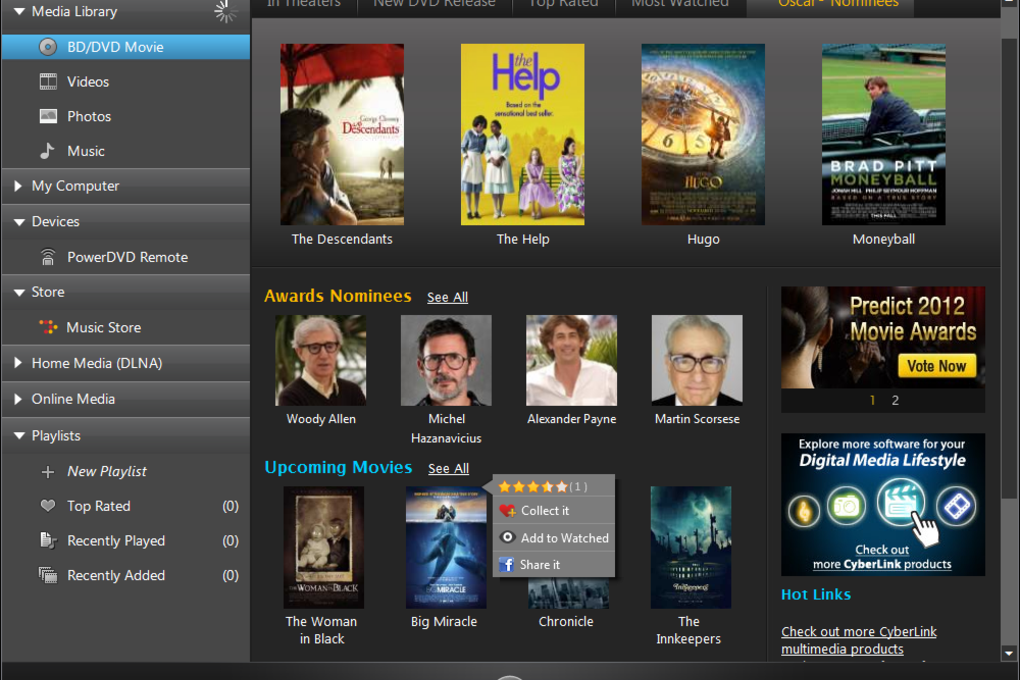Open Music in the Media Library

[x=126, y=150]
